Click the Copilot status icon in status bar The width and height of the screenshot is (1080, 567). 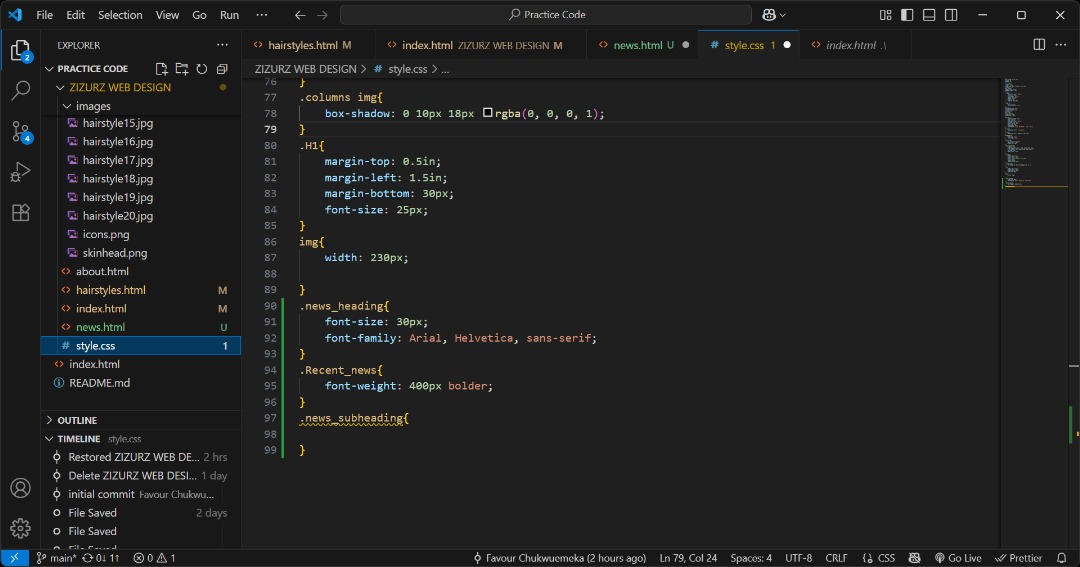pyautogui.click(x=915, y=558)
